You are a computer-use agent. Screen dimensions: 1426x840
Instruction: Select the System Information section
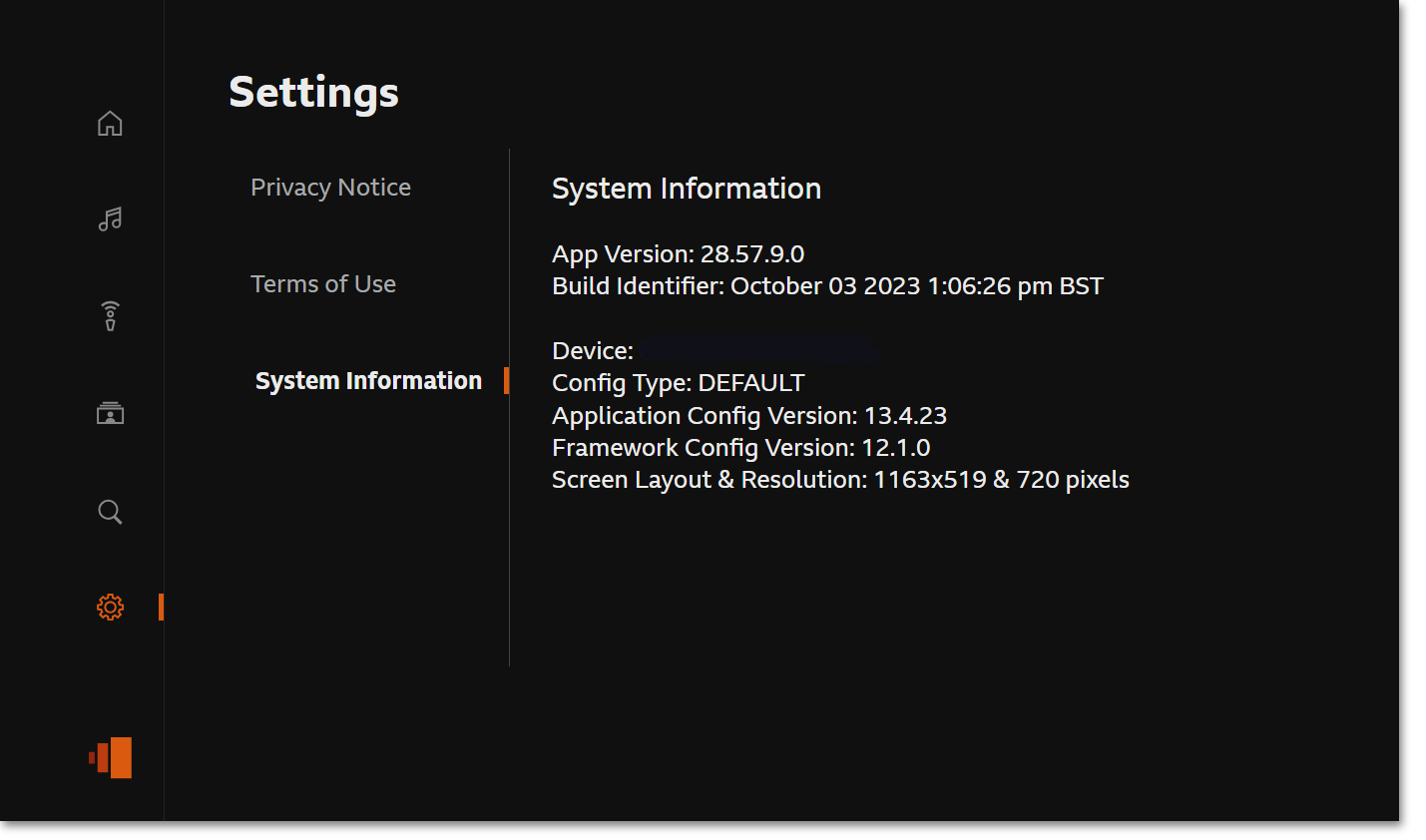tap(368, 380)
